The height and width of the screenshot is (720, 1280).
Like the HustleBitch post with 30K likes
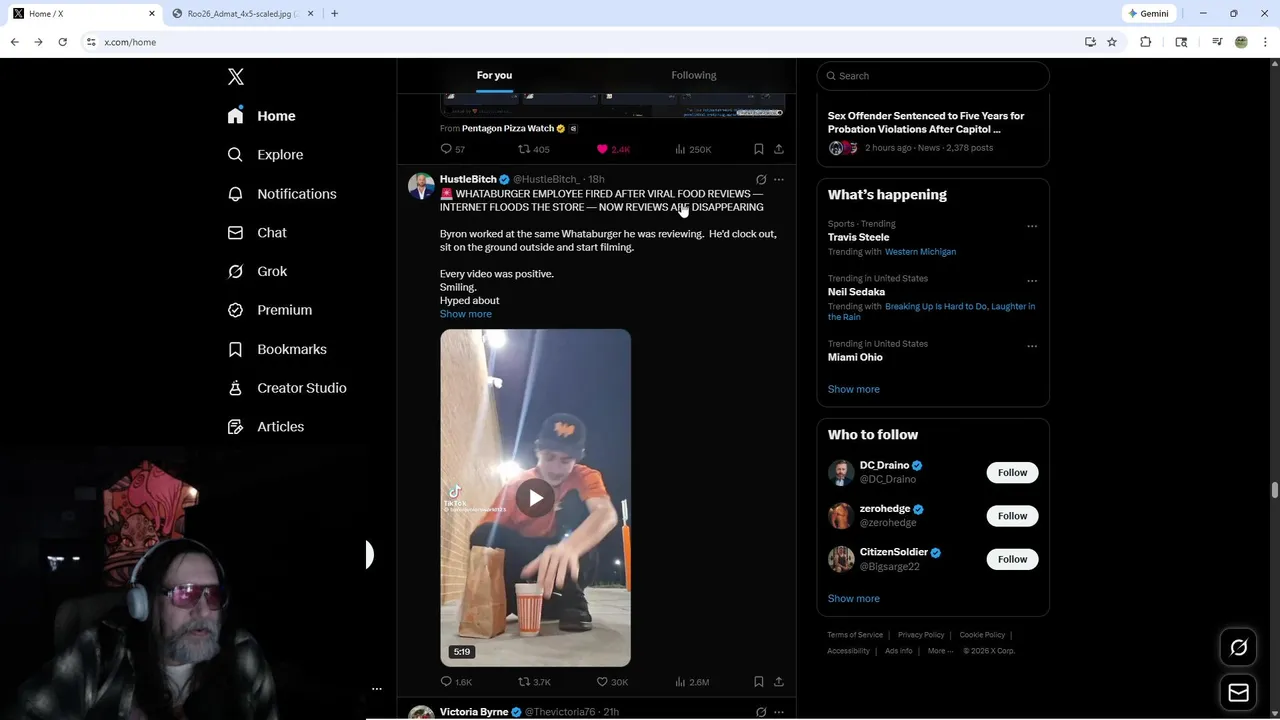tap(612, 682)
